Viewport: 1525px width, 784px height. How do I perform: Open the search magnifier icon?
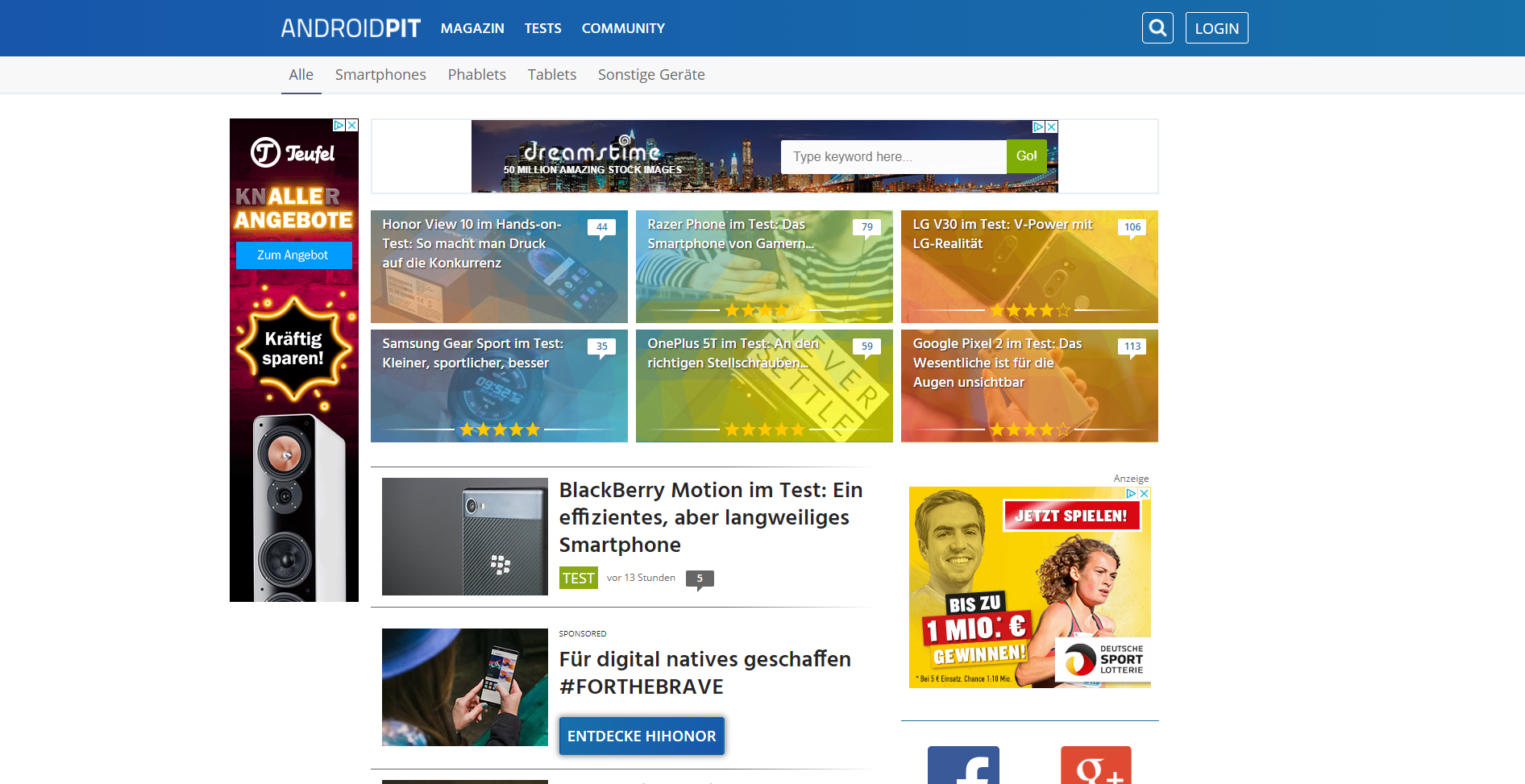[x=1157, y=28]
